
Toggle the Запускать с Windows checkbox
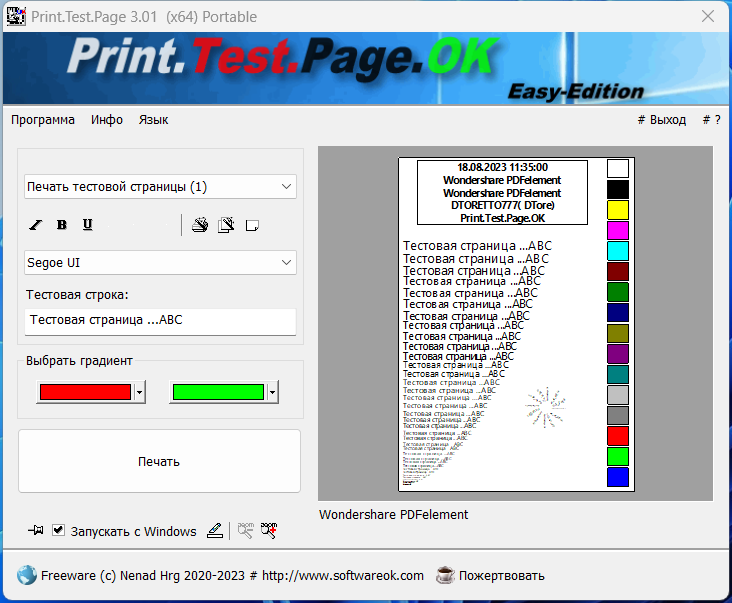(58, 530)
